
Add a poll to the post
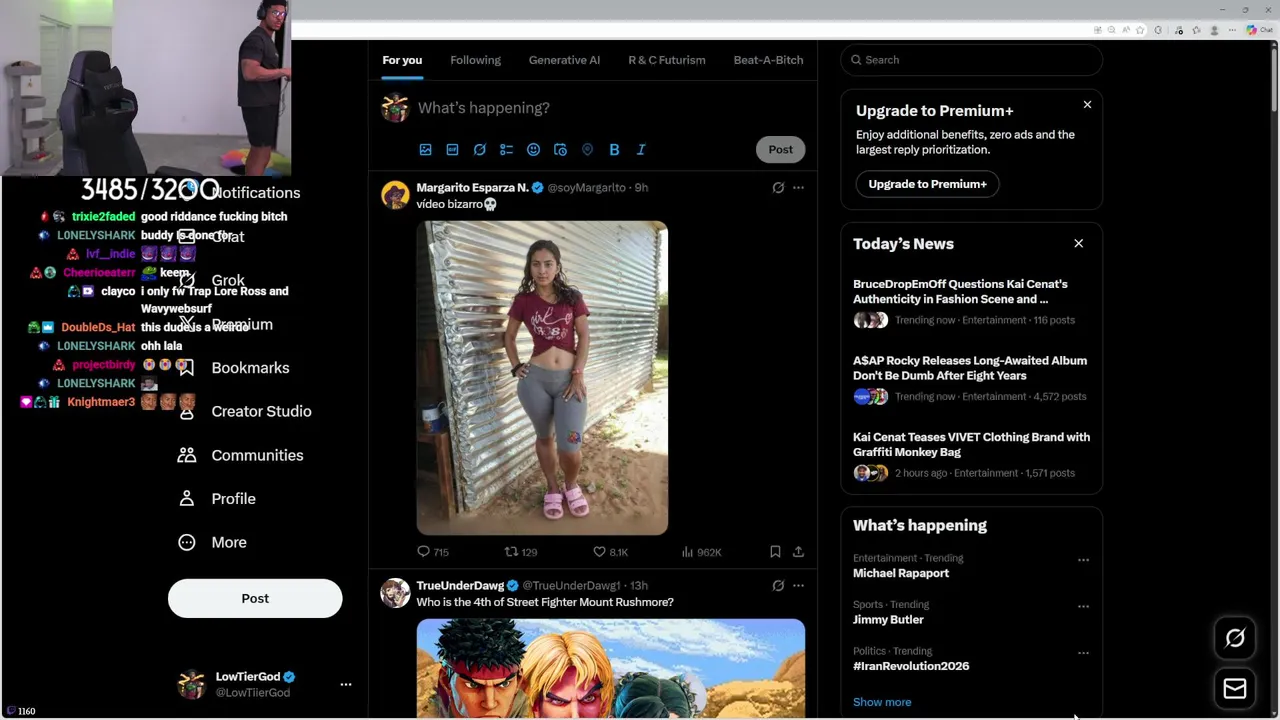[506, 150]
